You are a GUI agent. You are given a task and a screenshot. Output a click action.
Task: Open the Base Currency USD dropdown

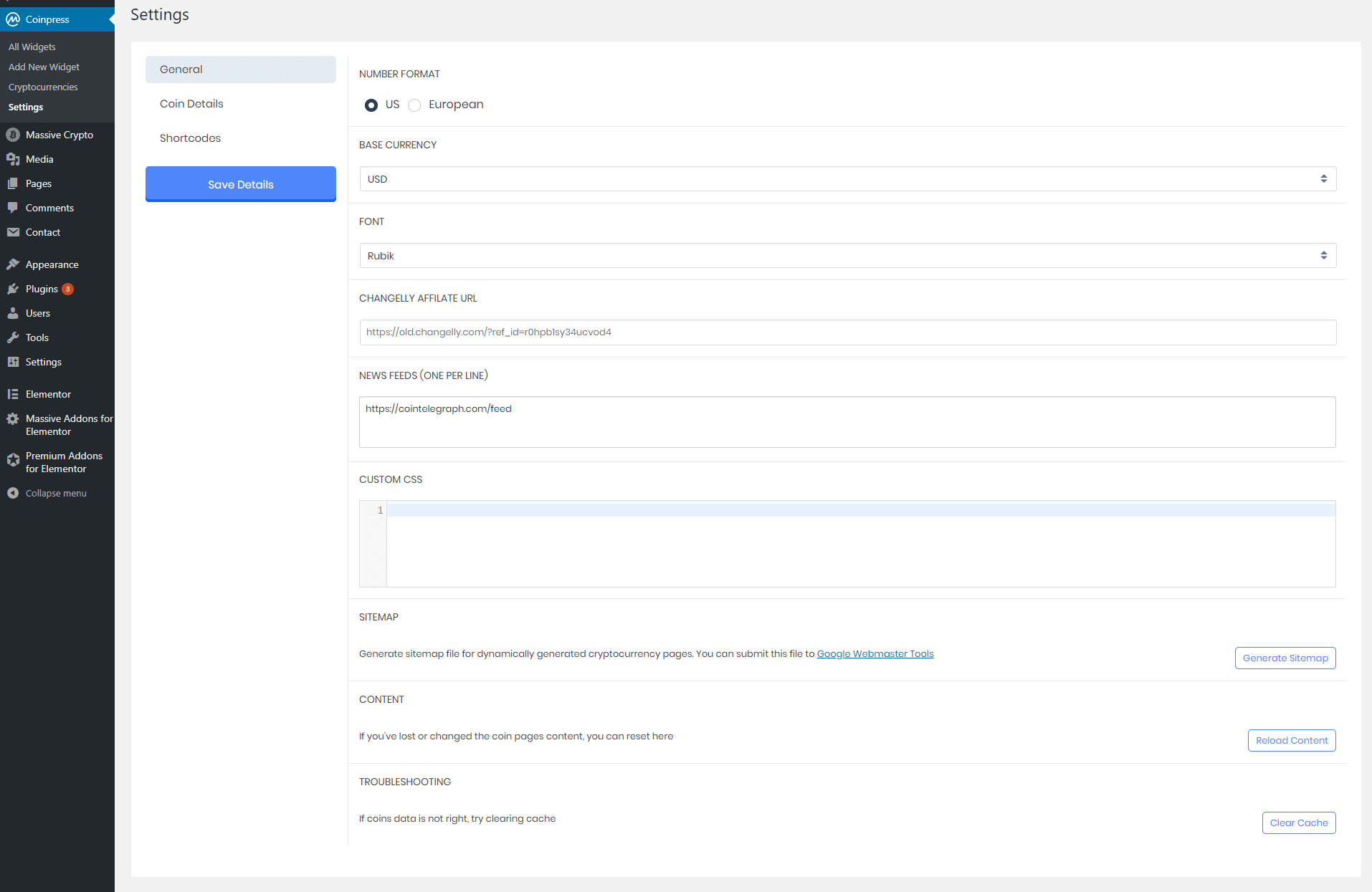point(848,179)
